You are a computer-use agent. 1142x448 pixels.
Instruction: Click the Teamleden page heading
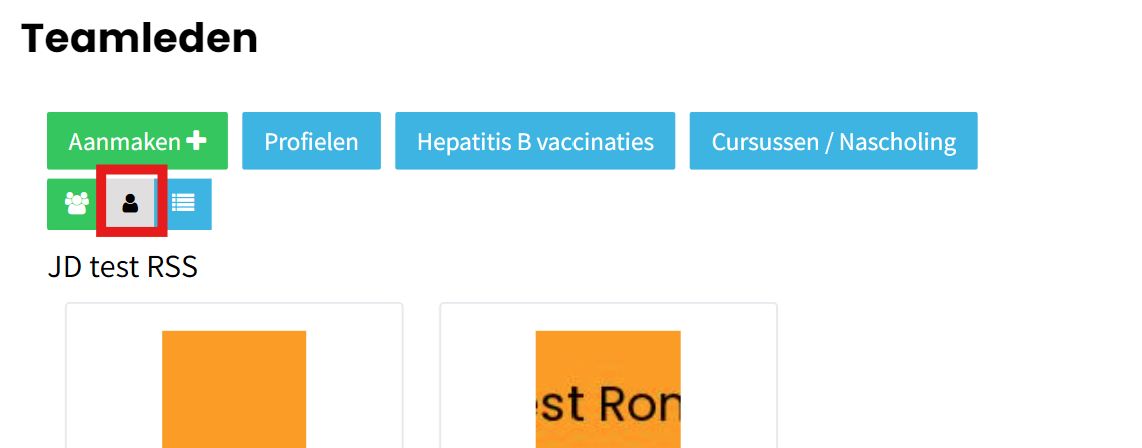(140, 39)
